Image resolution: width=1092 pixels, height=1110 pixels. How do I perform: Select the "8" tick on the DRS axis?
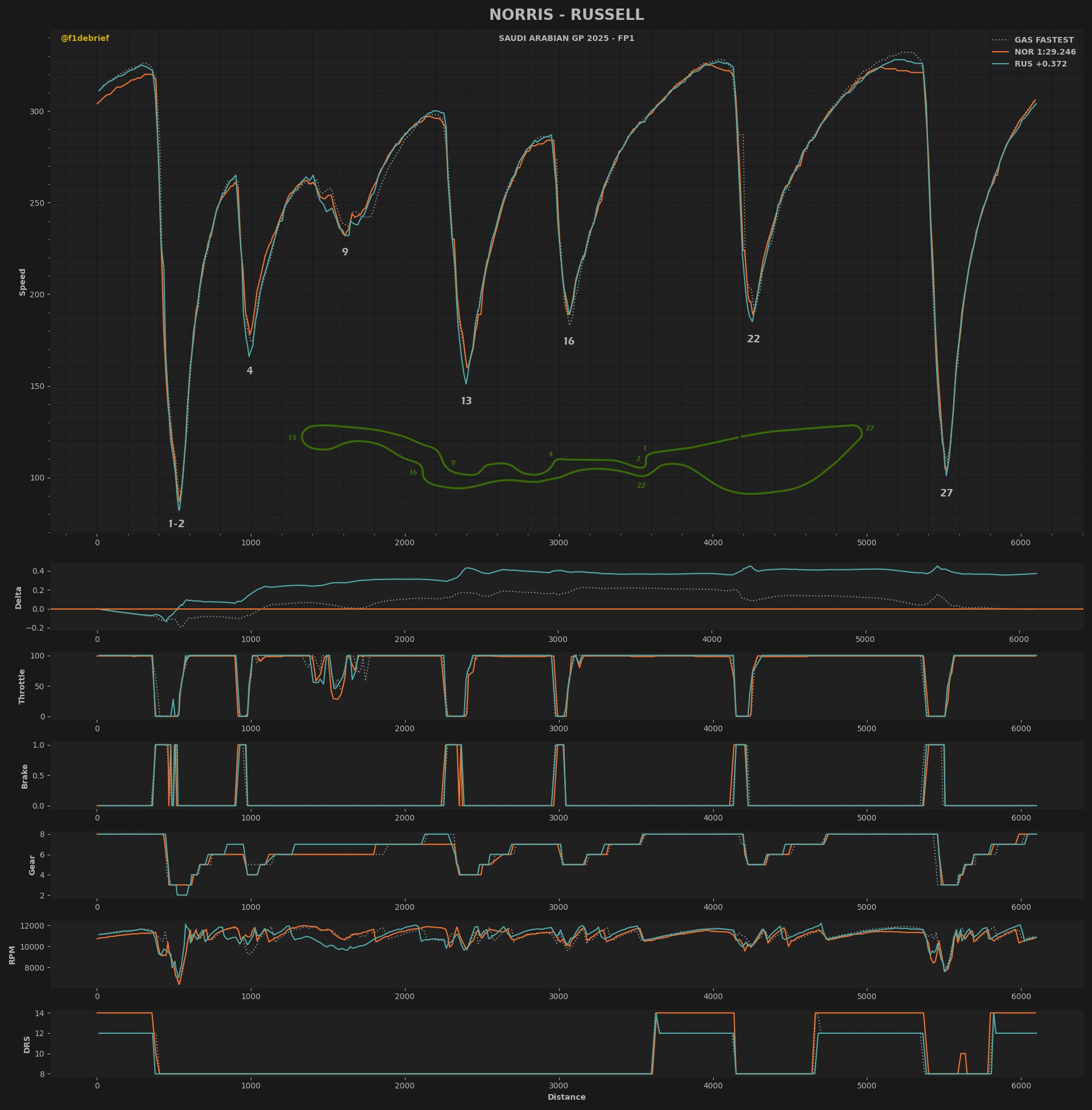point(42,1074)
